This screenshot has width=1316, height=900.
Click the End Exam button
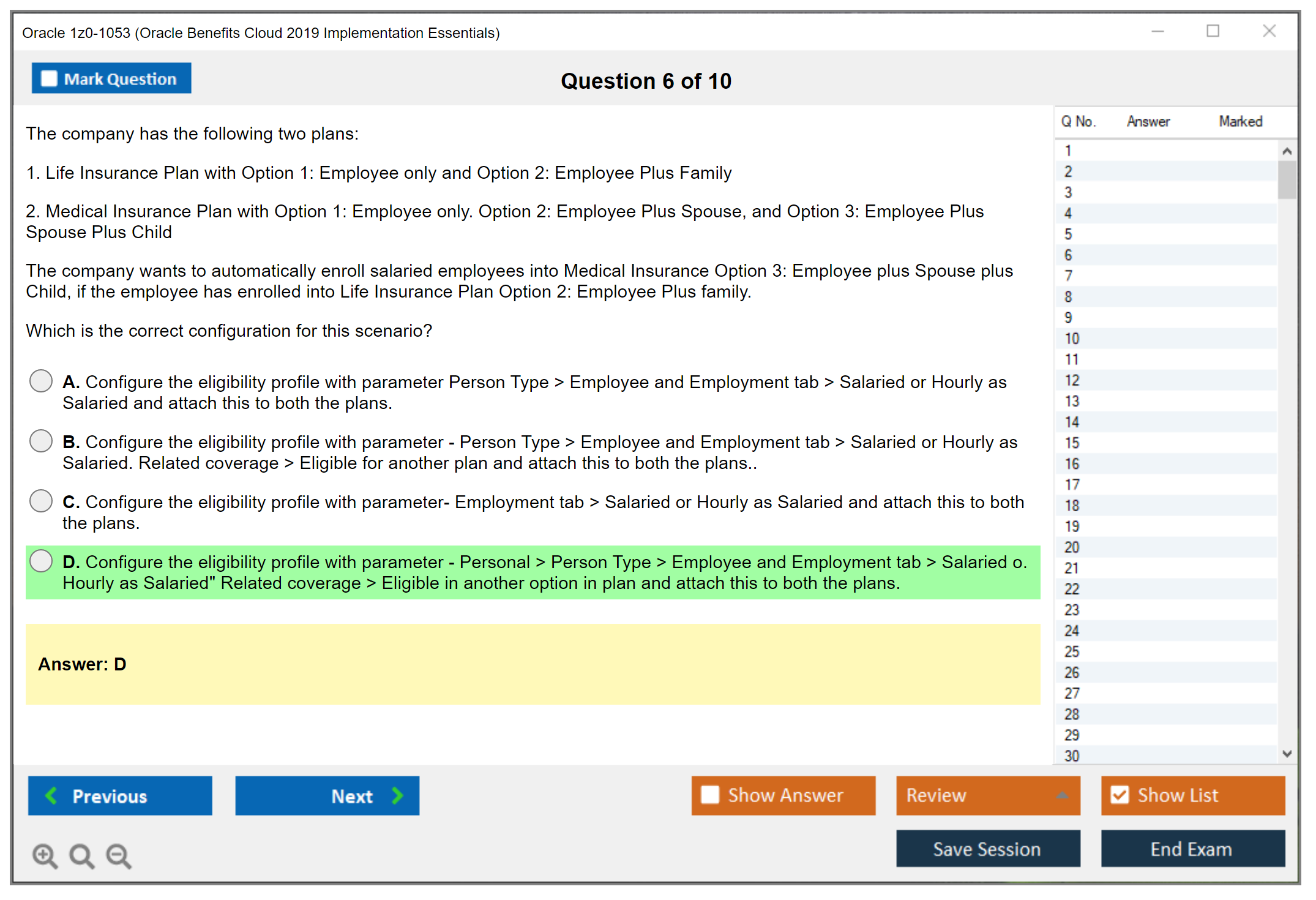1192,849
